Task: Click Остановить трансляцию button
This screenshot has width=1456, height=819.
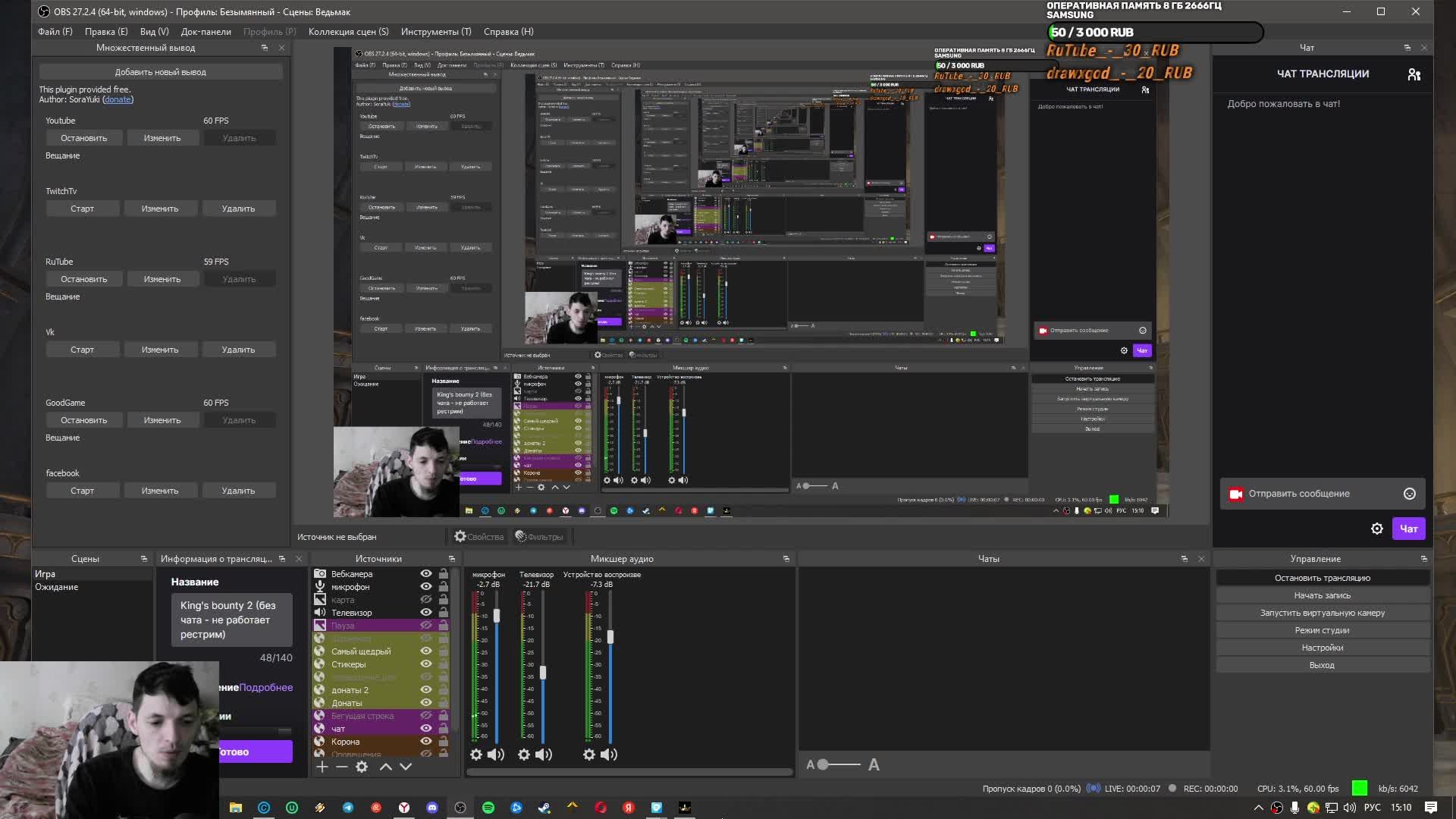Action: [1322, 578]
